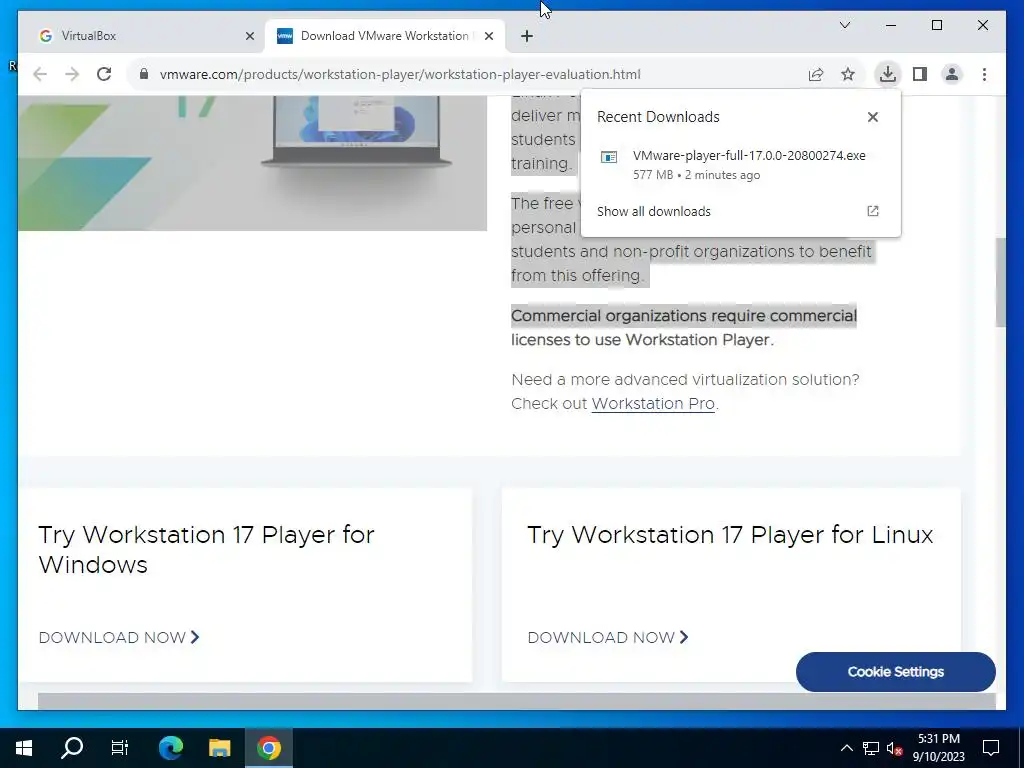Click Download Now for Linux Player
Viewport: 1024px width, 768px height.
[x=608, y=637]
